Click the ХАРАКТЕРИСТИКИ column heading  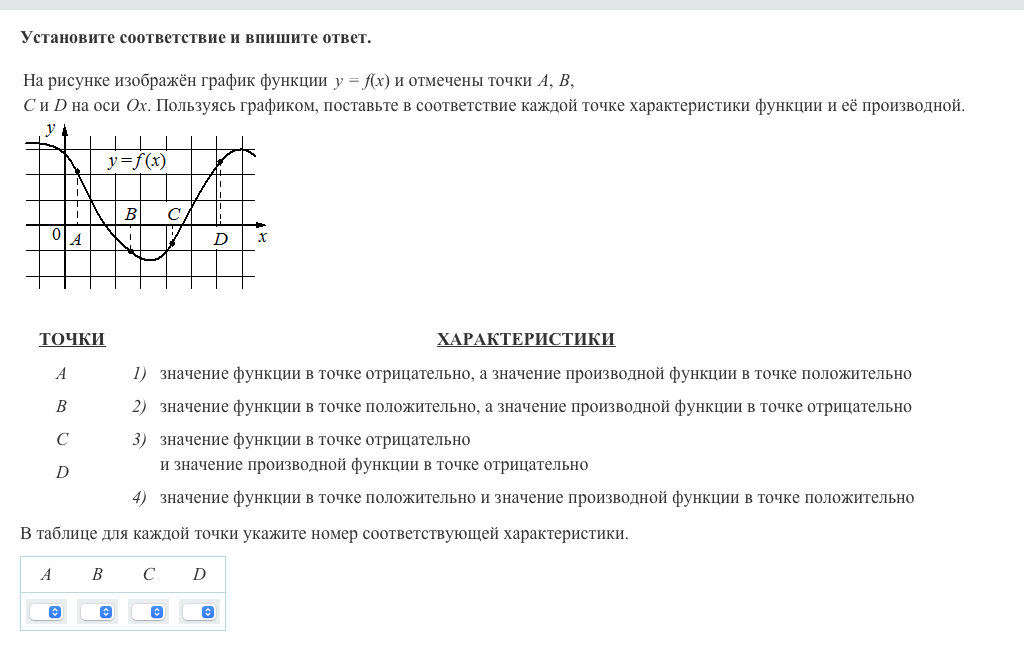click(x=525, y=340)
